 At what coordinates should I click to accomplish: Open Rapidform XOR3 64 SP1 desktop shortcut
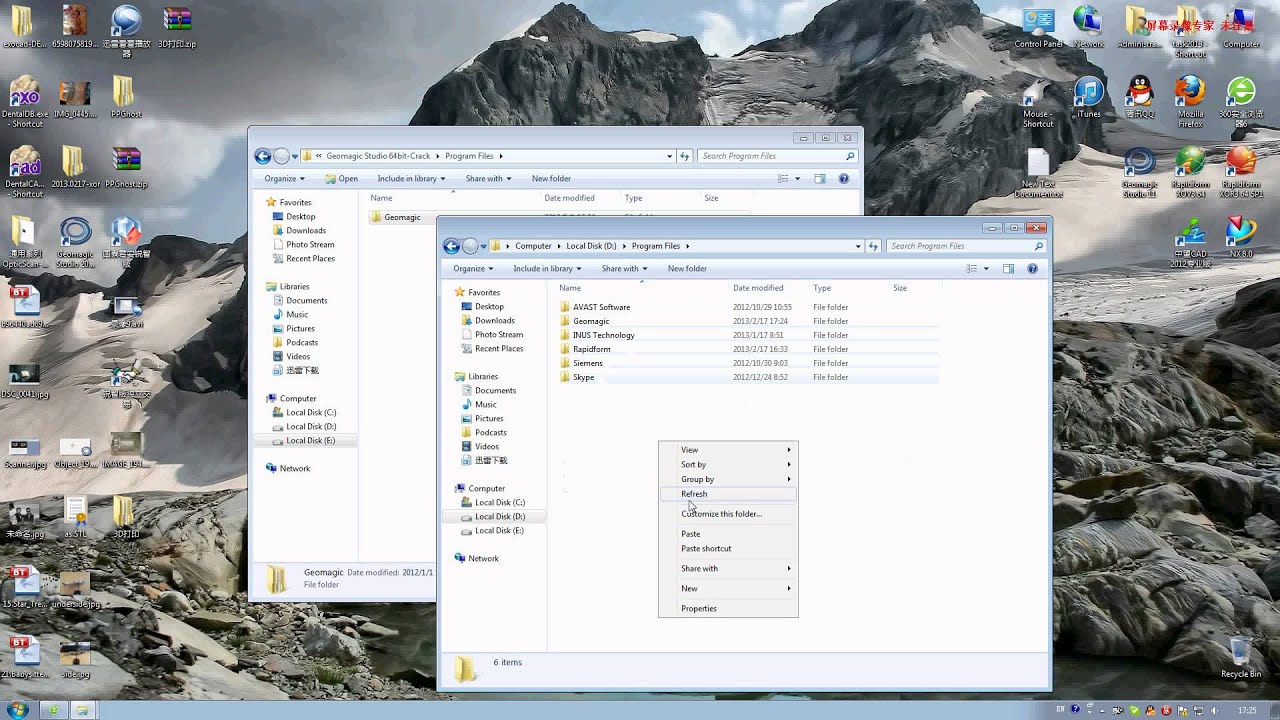1241,172
